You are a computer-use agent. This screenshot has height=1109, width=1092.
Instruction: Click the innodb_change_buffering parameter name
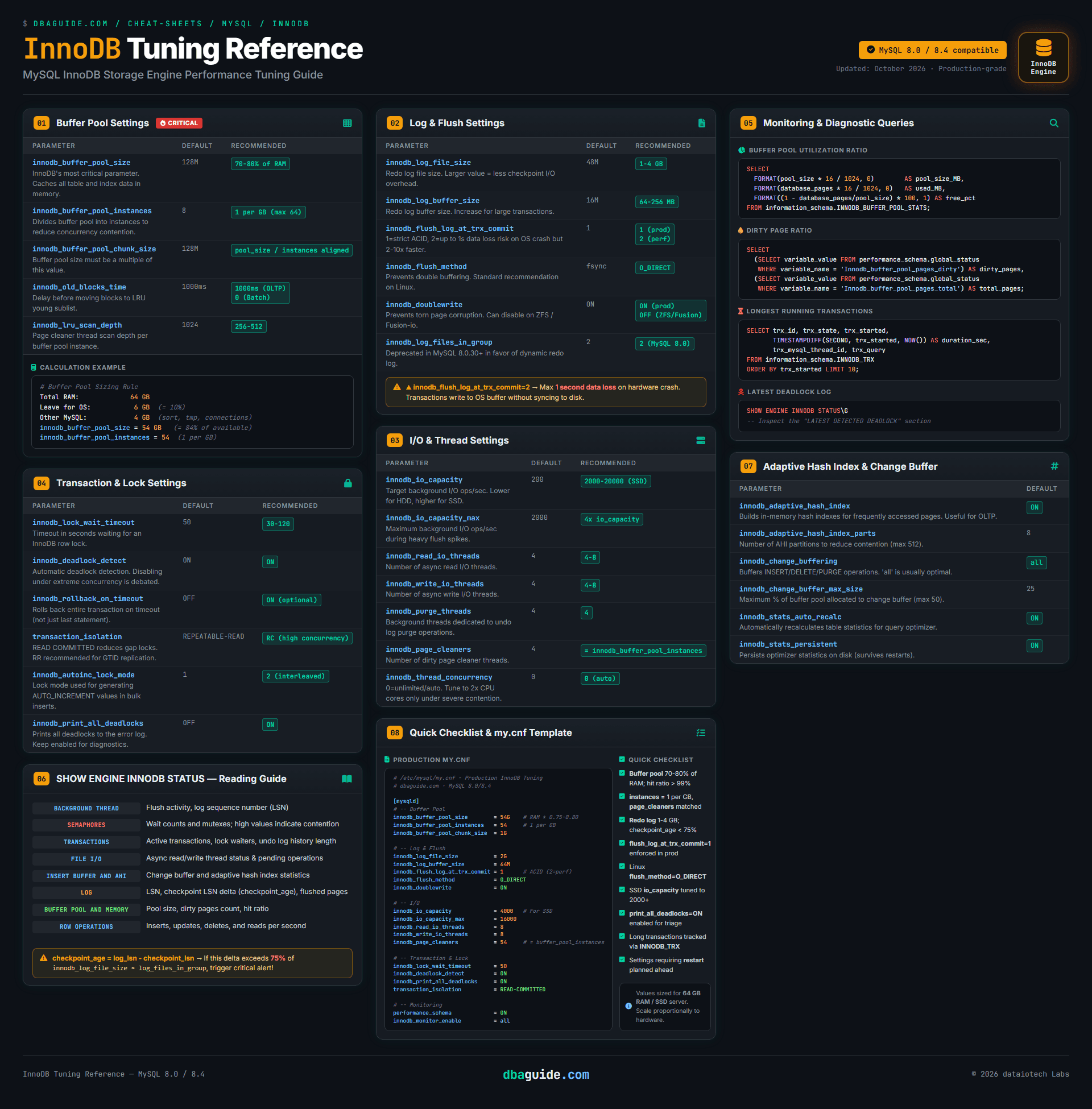coord(788,561)
